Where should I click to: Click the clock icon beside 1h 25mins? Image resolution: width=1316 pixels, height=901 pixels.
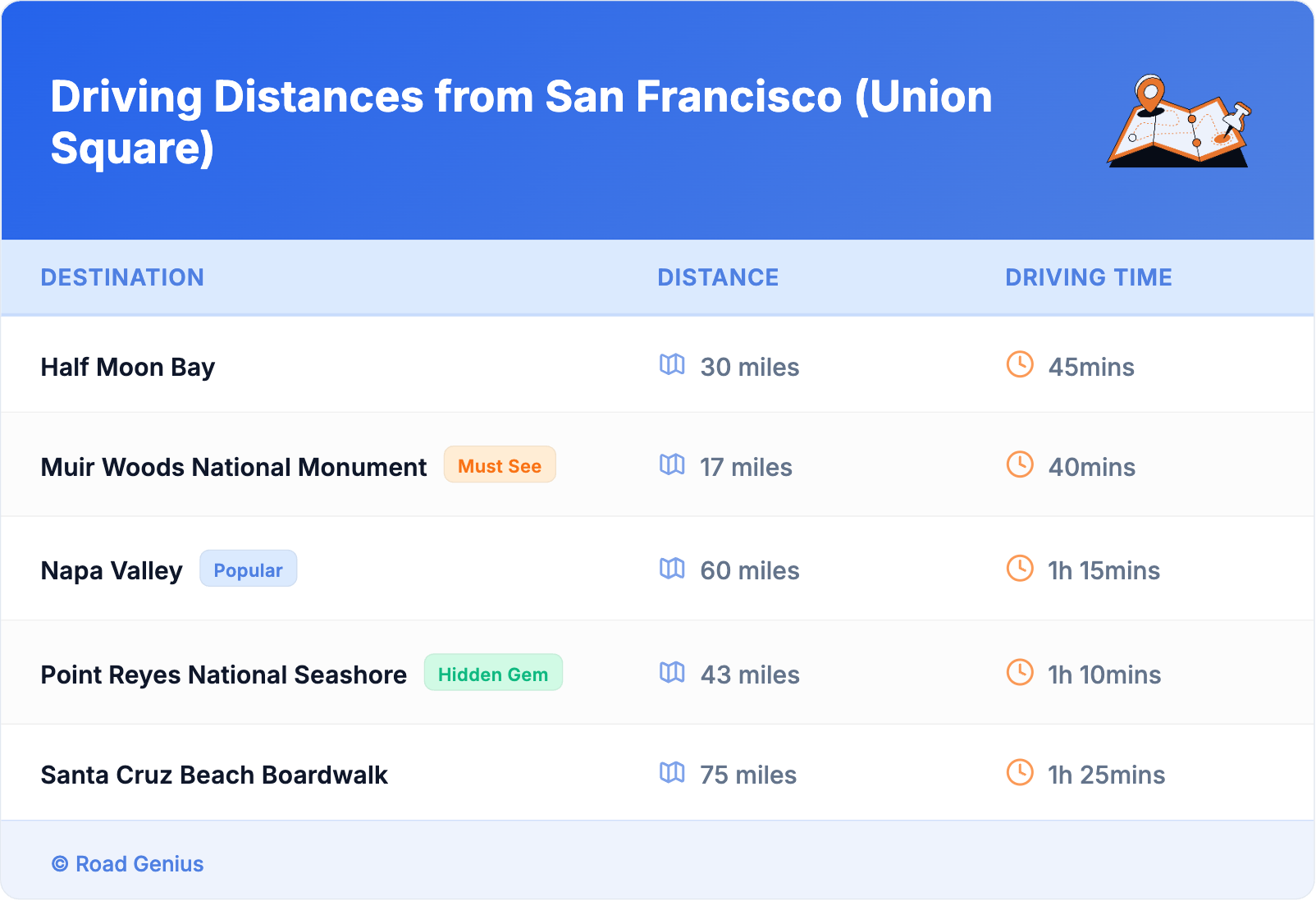1020,772
